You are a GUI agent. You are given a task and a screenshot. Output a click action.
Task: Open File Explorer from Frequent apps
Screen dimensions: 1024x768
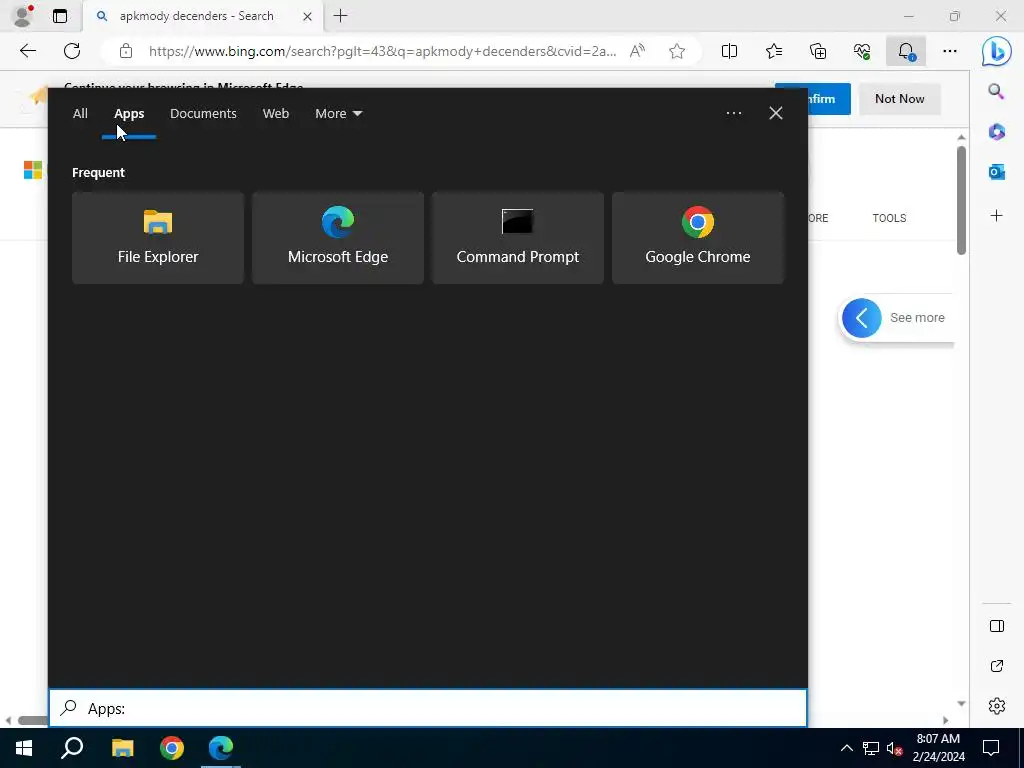157,238
